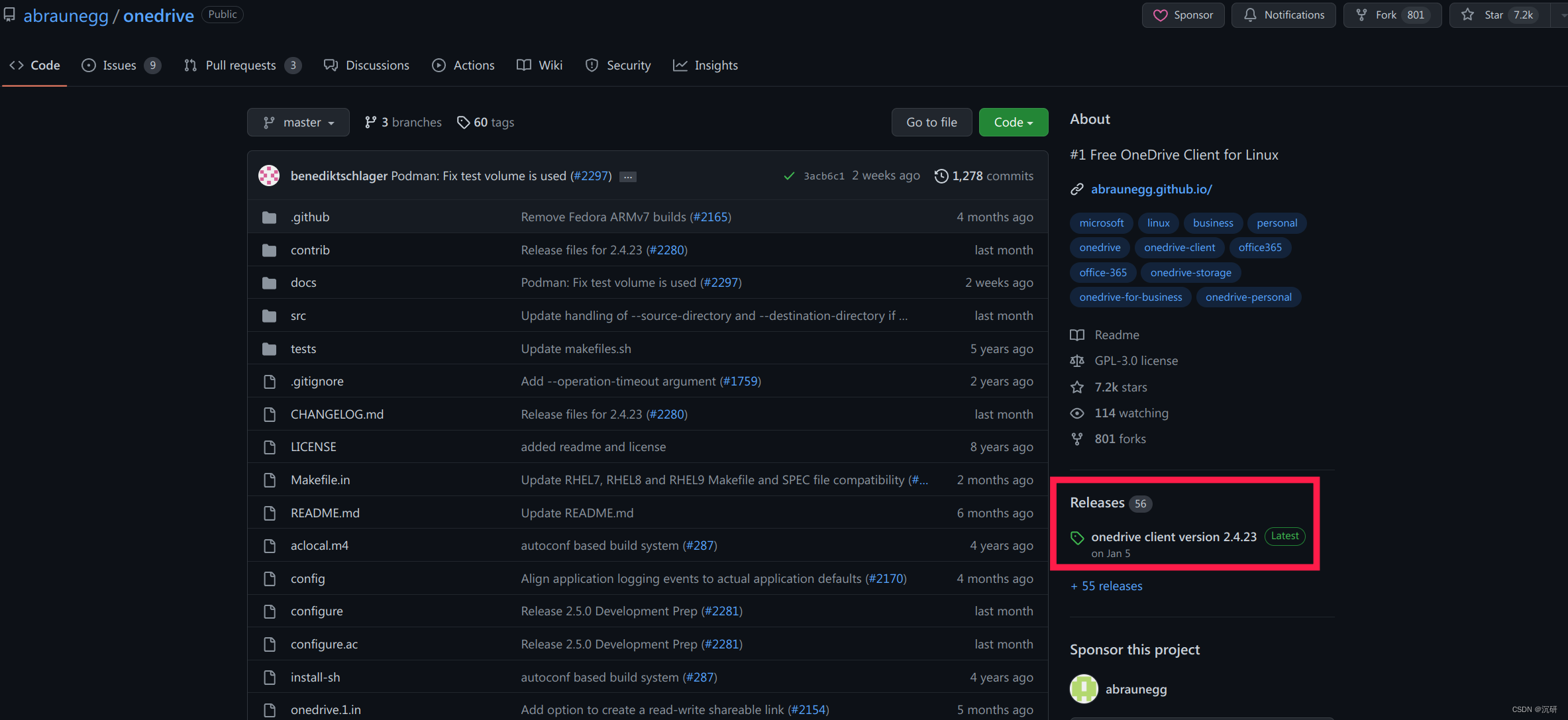Click the file icon beside configure.ac
This screenshot has height=720, width=1568.
coord(269,644)
